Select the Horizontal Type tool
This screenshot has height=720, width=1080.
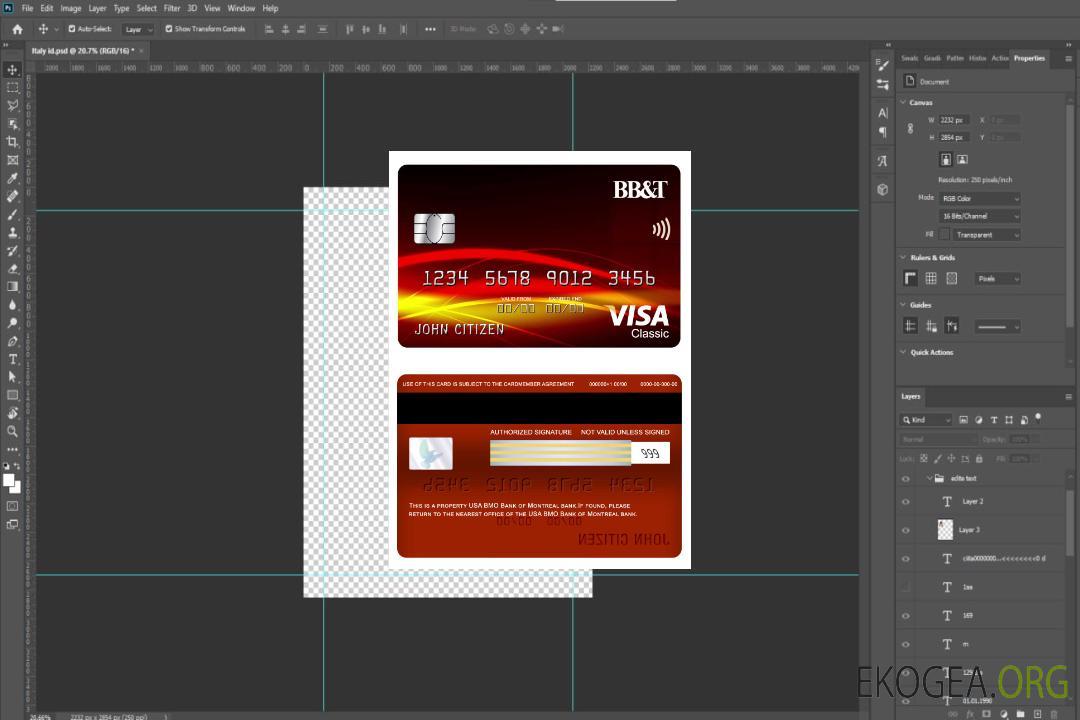(12, 359)
